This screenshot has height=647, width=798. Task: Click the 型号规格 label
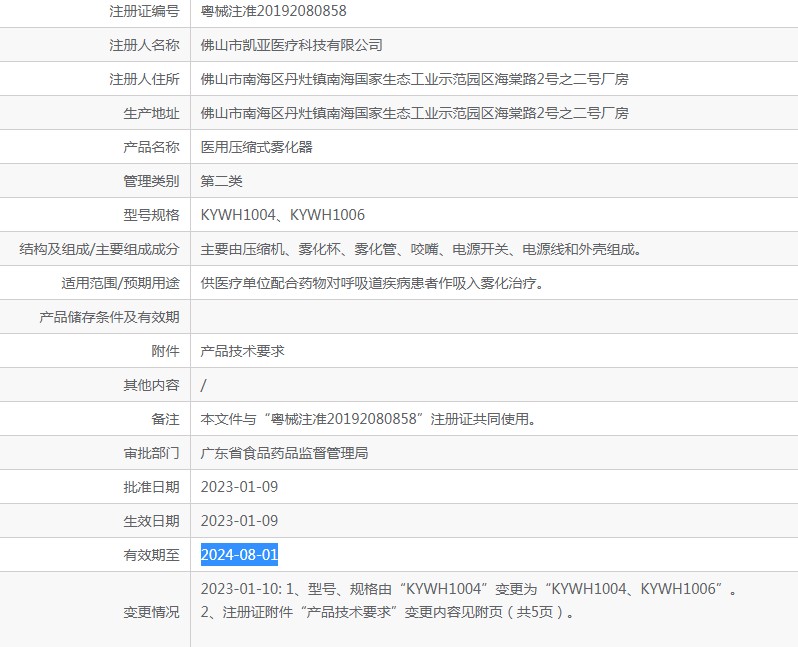(151, 215)
